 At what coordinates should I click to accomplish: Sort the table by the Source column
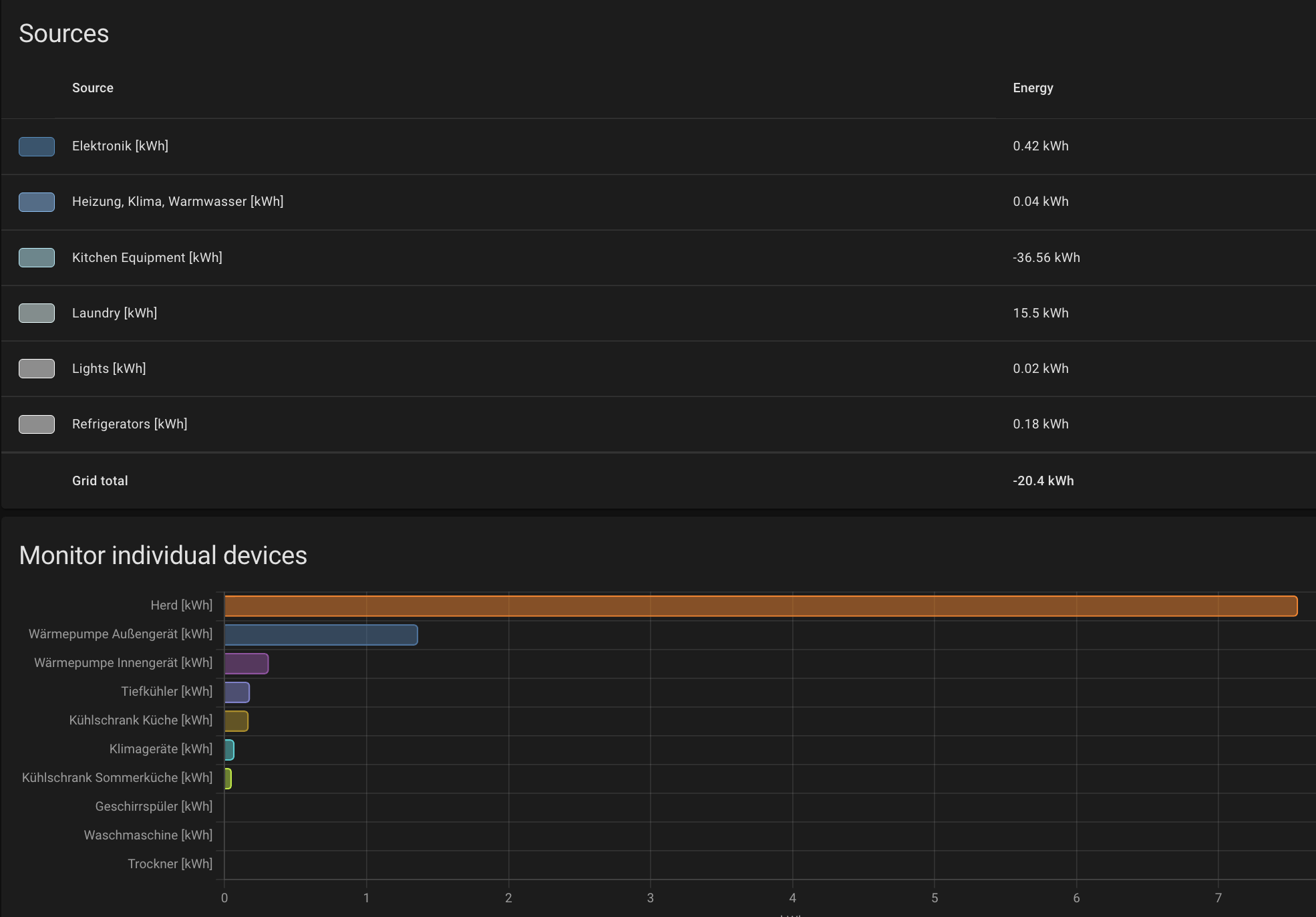click(92, 88)
